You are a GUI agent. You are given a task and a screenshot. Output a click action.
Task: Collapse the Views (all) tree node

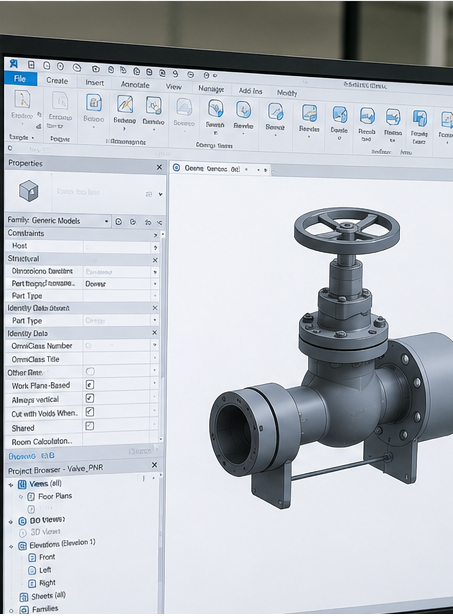point(11,485)
